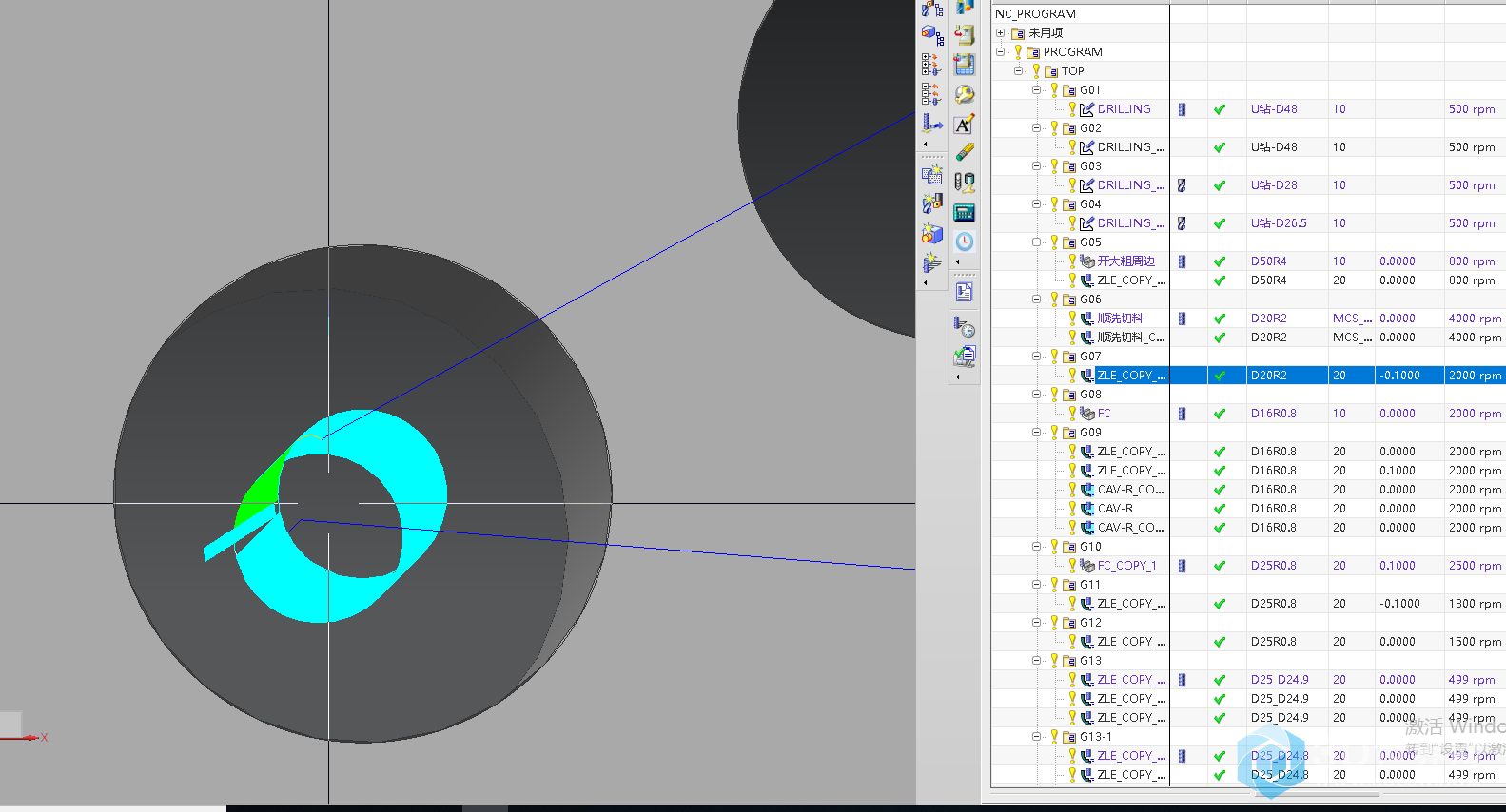Click the text annotation 'A' icon
The image size is (1506, 812).
[965, 124]
